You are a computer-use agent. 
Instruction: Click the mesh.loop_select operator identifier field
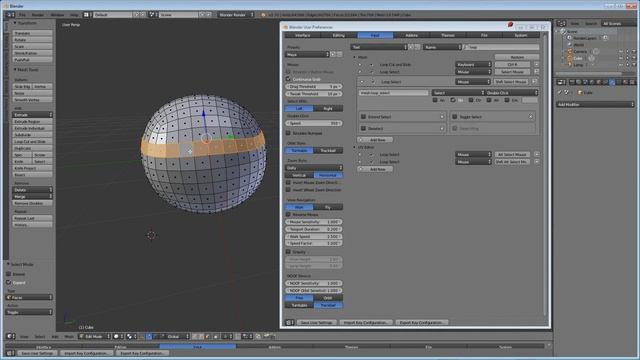pos(393,93)
